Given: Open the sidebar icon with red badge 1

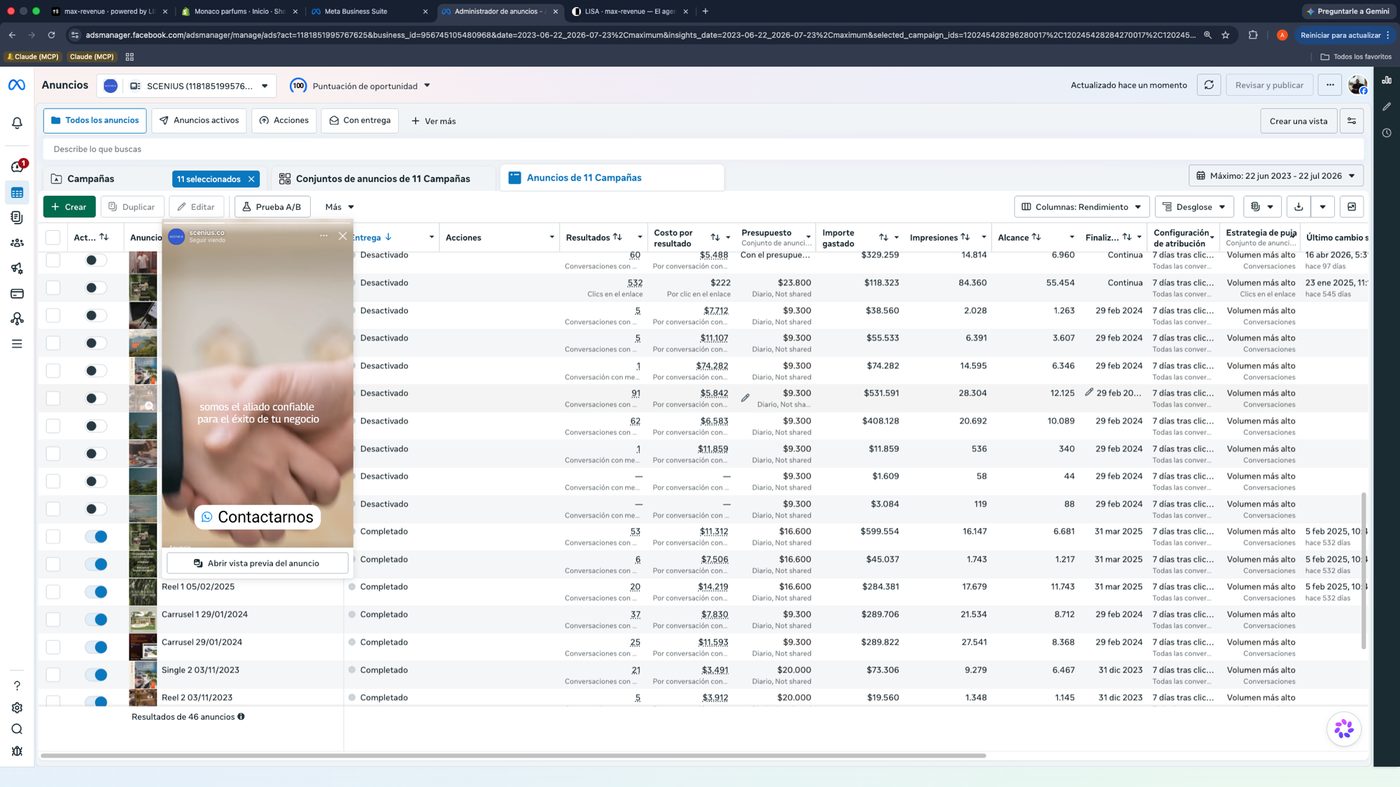Looking at the screenshot, I should 17,166.
